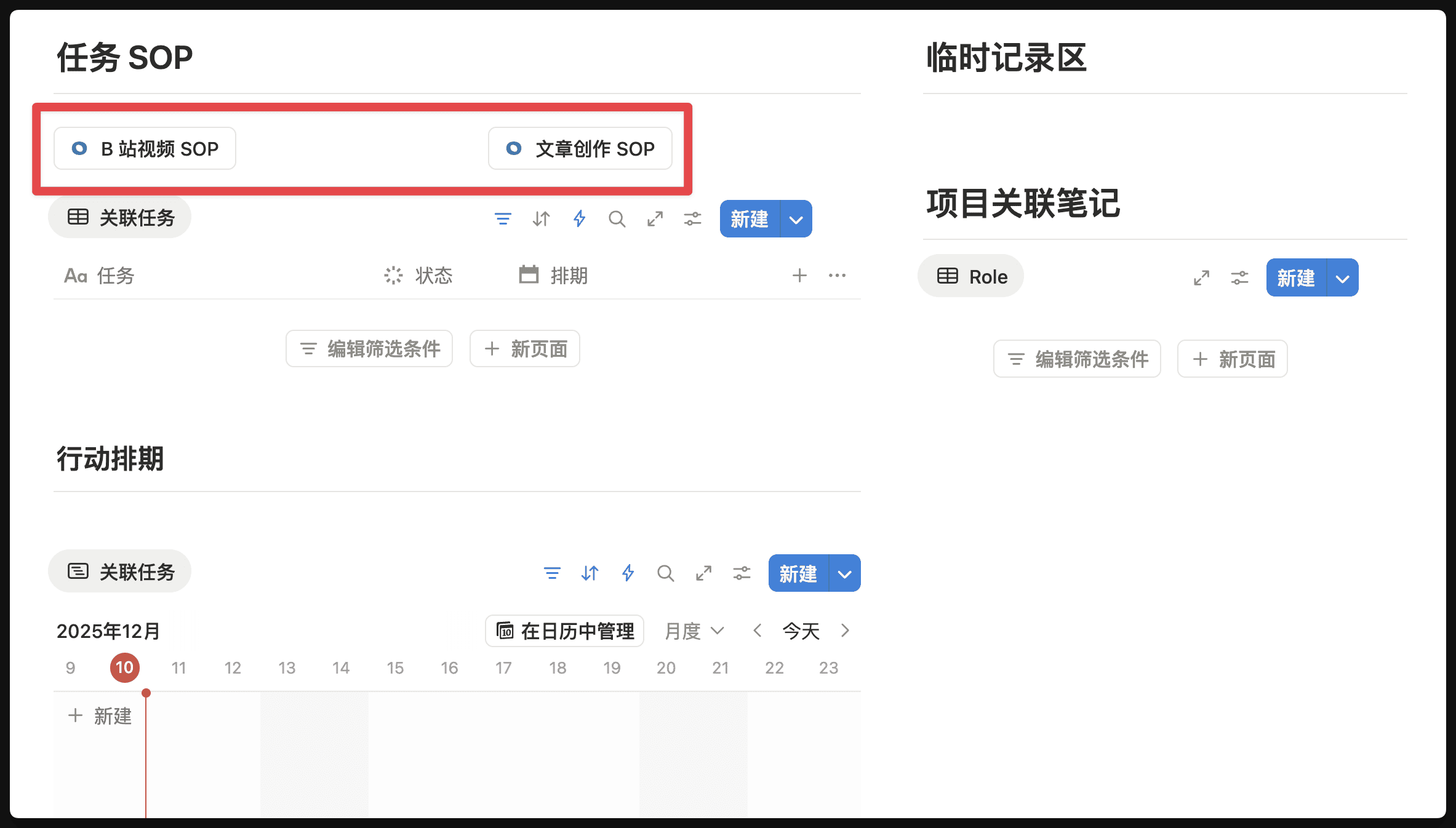The width and height of the screenshot is (1456, 828).
Task: Click sort icon in 任务 SOP table toolbar
Action: [541, 219]
